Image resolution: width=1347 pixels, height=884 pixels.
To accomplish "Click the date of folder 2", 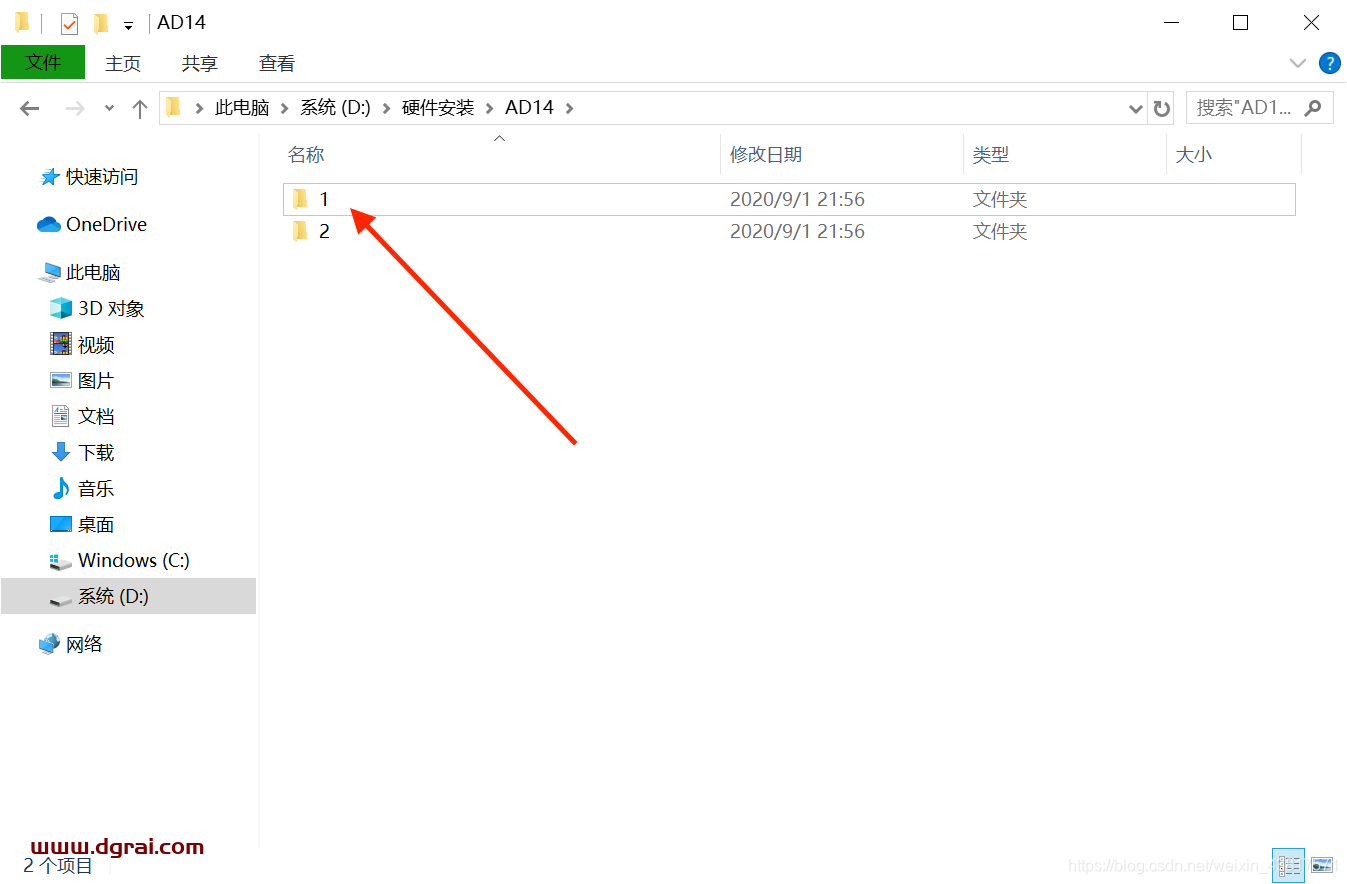I will coord(797,231).
